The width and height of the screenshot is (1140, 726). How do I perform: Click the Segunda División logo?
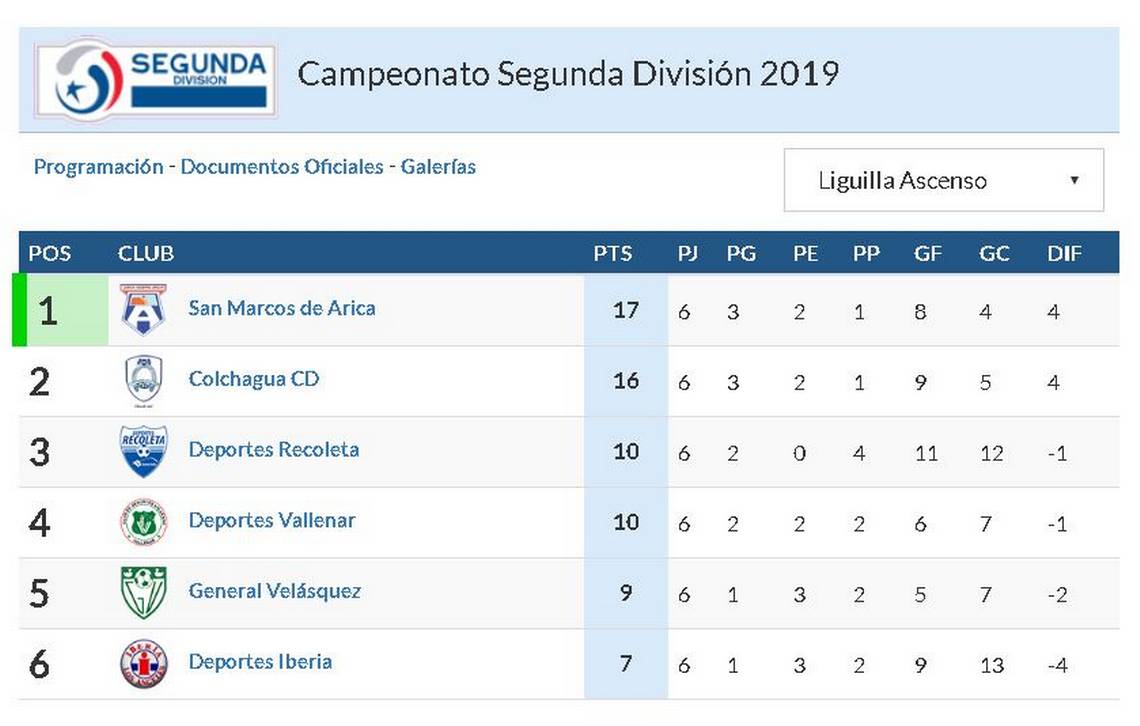click(156, 78)
